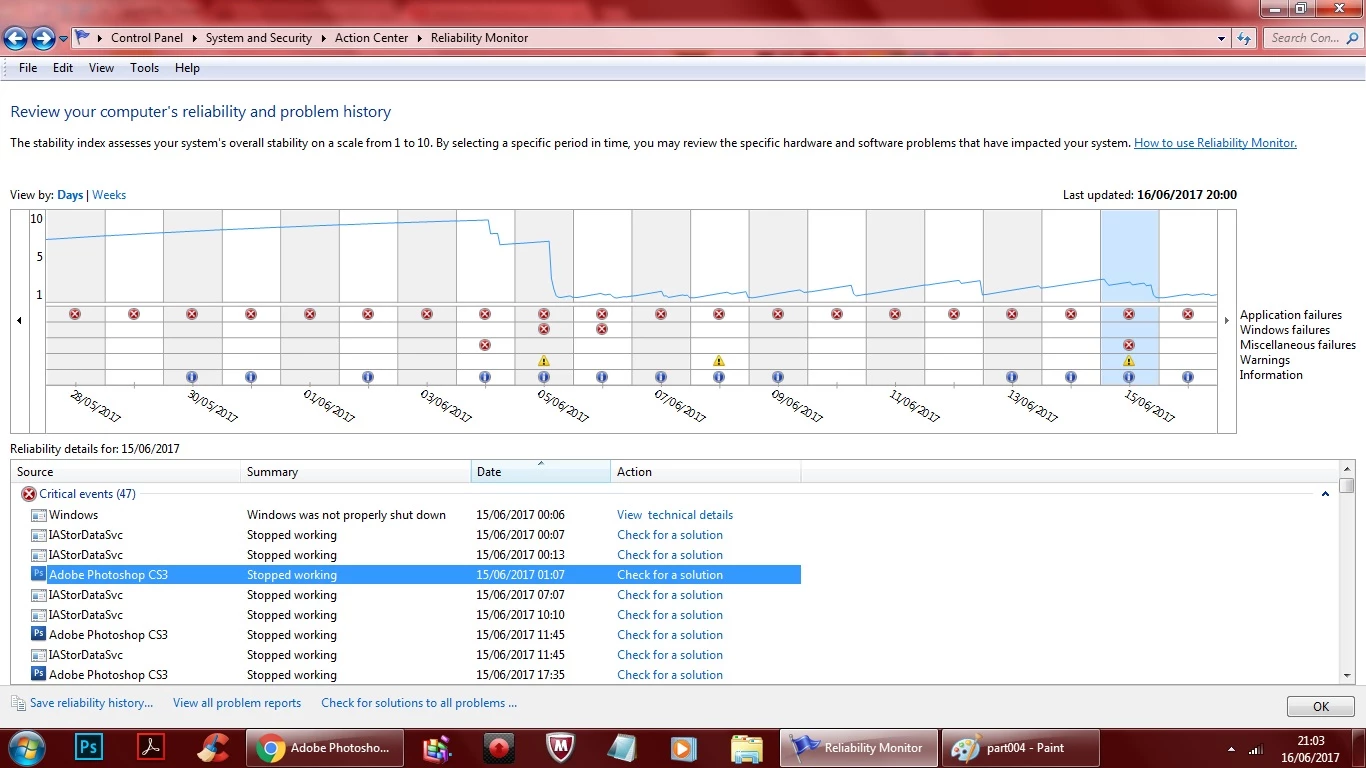Open McAfee from the taskbar
The image size is (1366, 768).
point(560,747)
